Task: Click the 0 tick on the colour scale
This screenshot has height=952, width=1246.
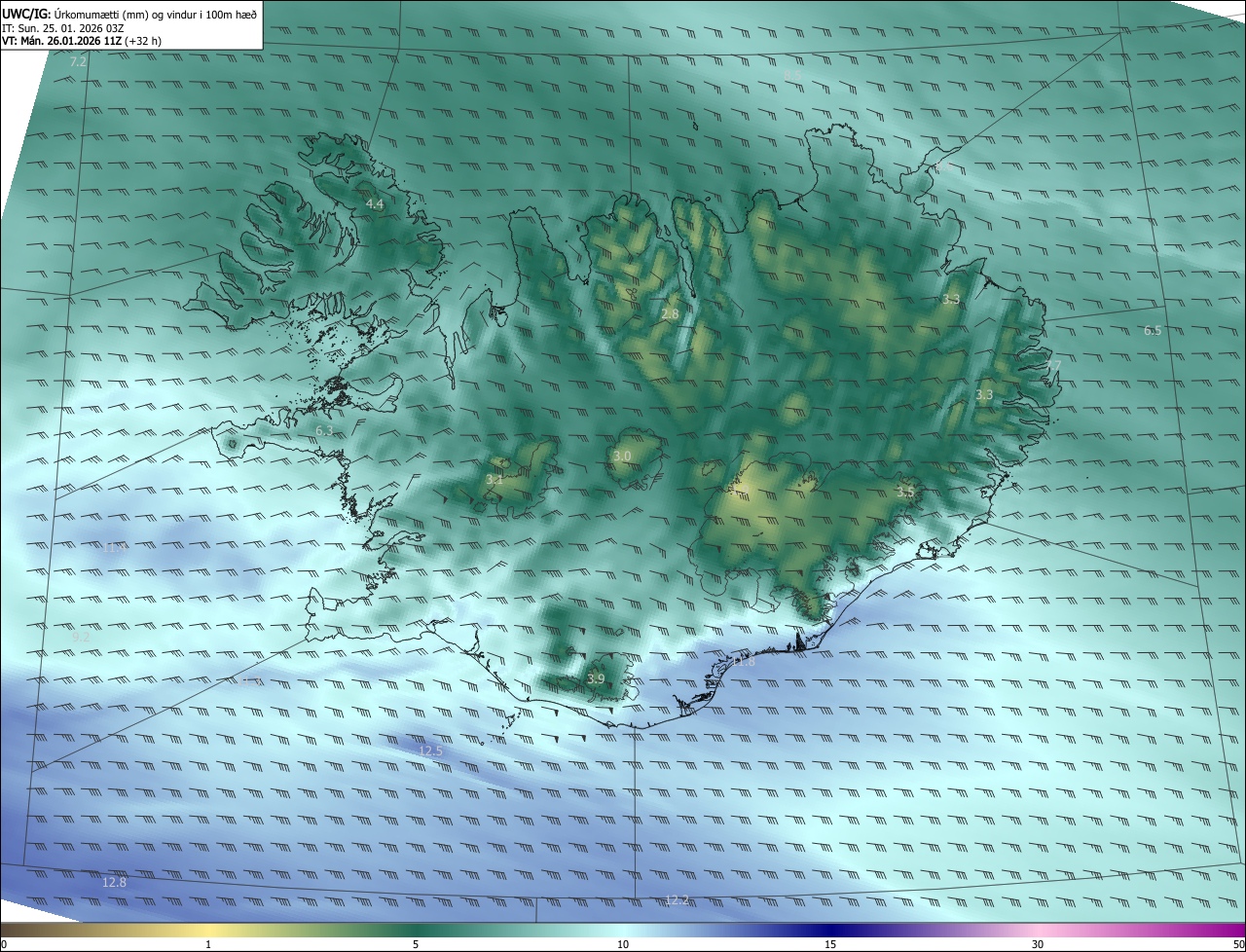Action: [x=4, y=945]
